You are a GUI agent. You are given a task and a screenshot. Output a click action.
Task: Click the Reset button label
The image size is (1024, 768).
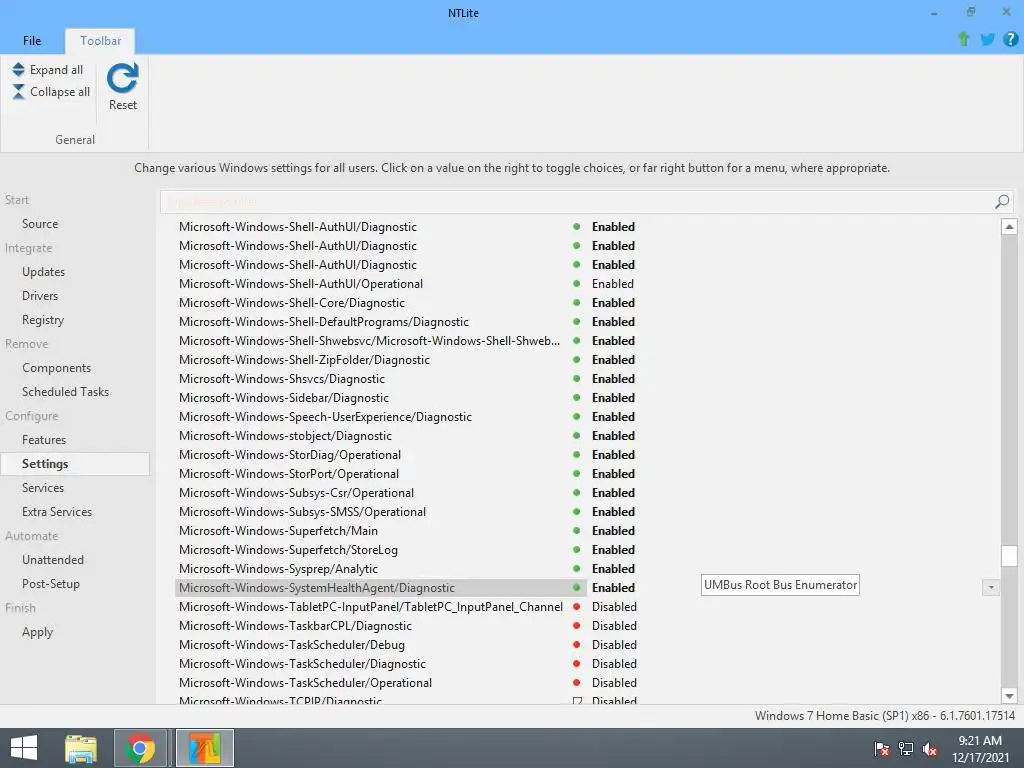click(x=123, y=104)
